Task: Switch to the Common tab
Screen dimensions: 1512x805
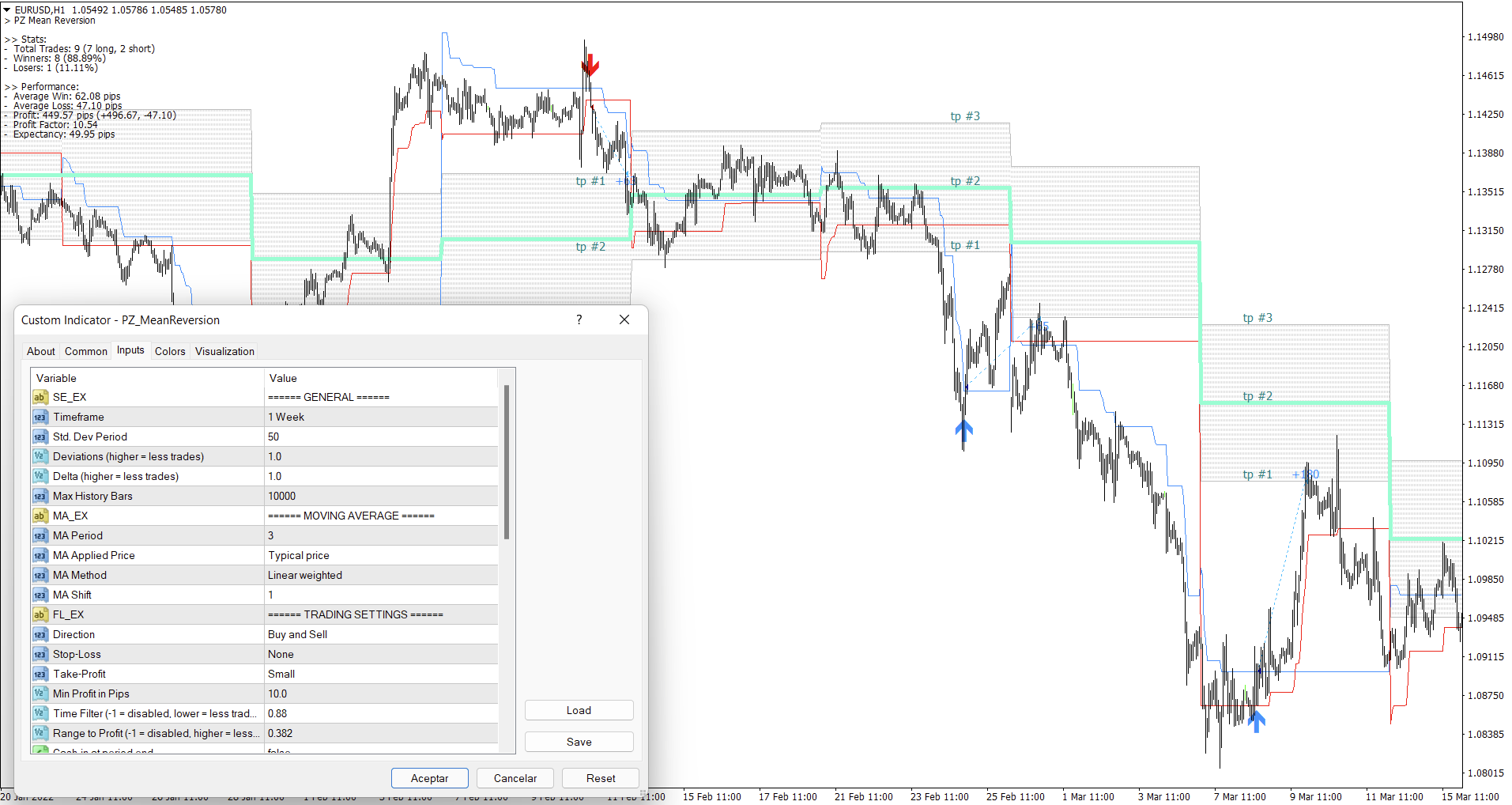Action: [86, 351]
